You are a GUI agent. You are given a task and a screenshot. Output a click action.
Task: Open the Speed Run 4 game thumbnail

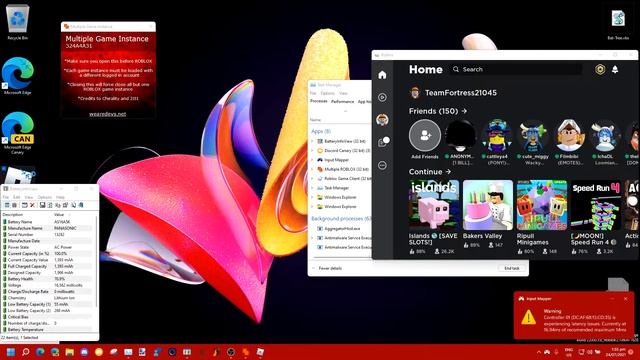tap(596, 205)
